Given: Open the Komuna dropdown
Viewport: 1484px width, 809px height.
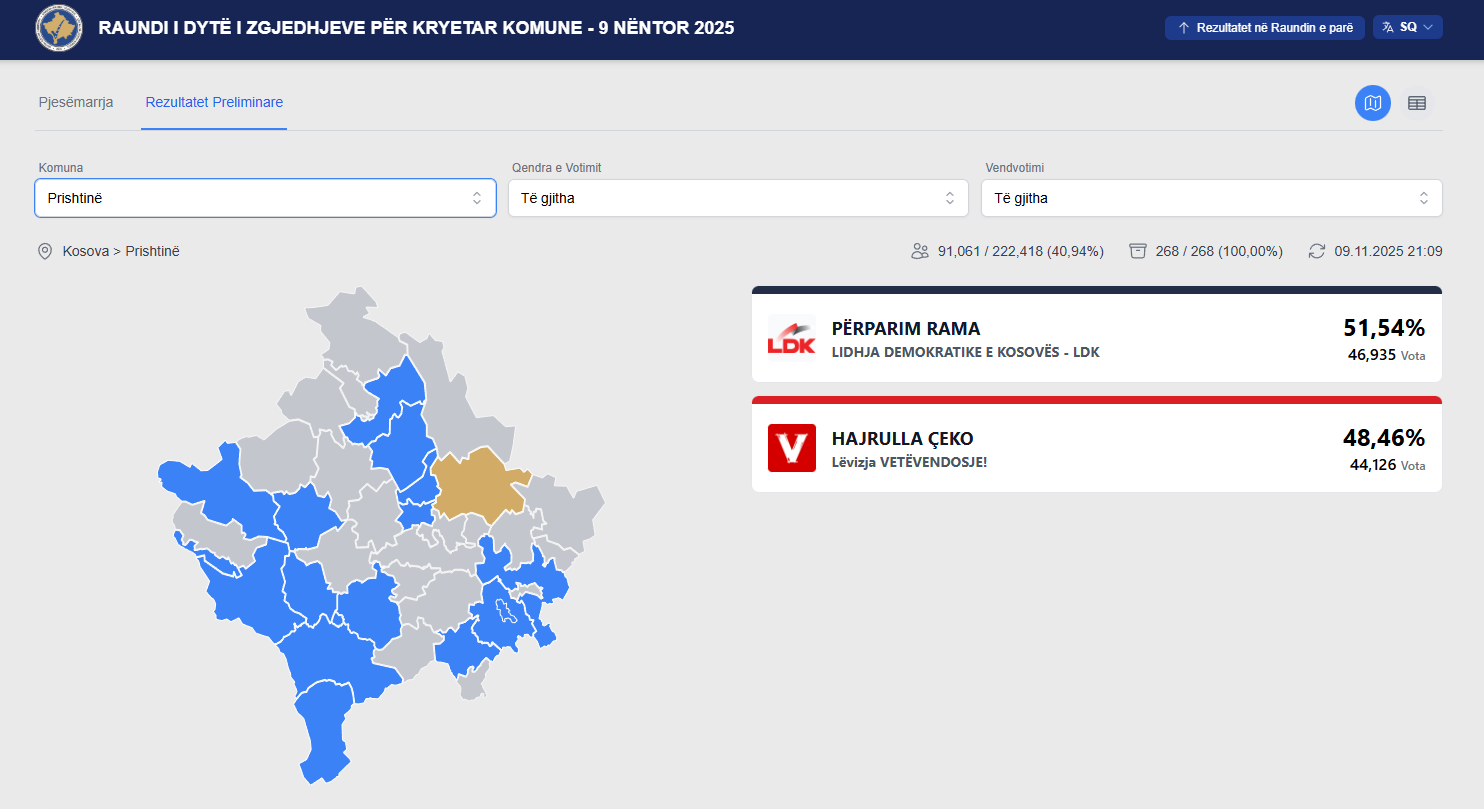Looking at the screenshot, I should point(265,198).
